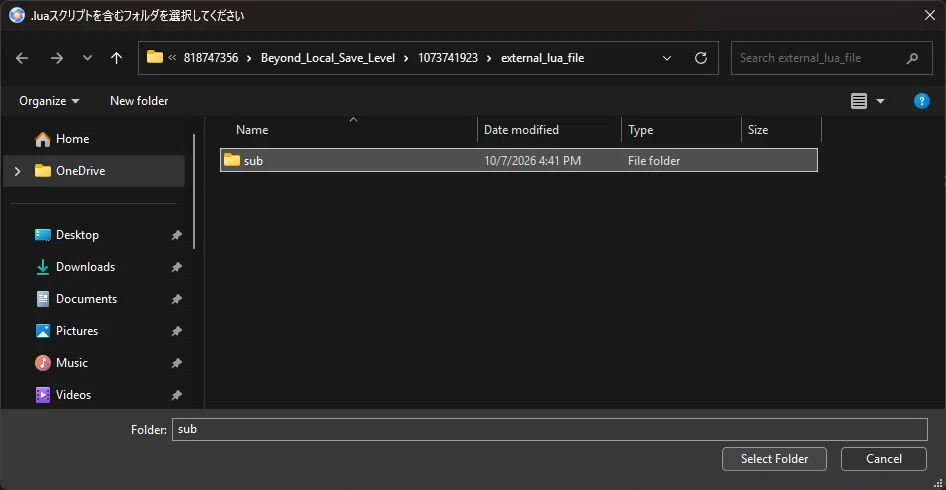946x490 pixels.
Task: Open the arrow after 1073741923 breadcrumb
Action: click(489, 58)
